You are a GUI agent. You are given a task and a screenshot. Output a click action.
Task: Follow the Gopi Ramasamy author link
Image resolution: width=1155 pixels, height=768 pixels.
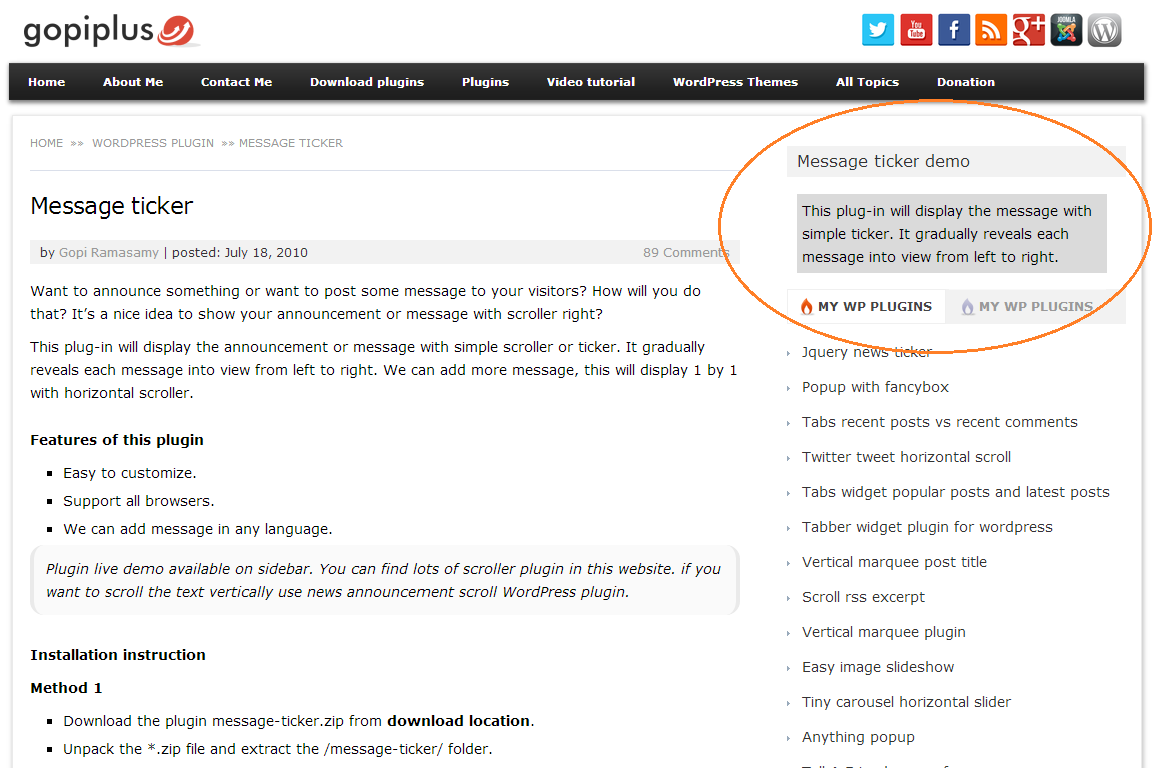click(x=108, y=253)
